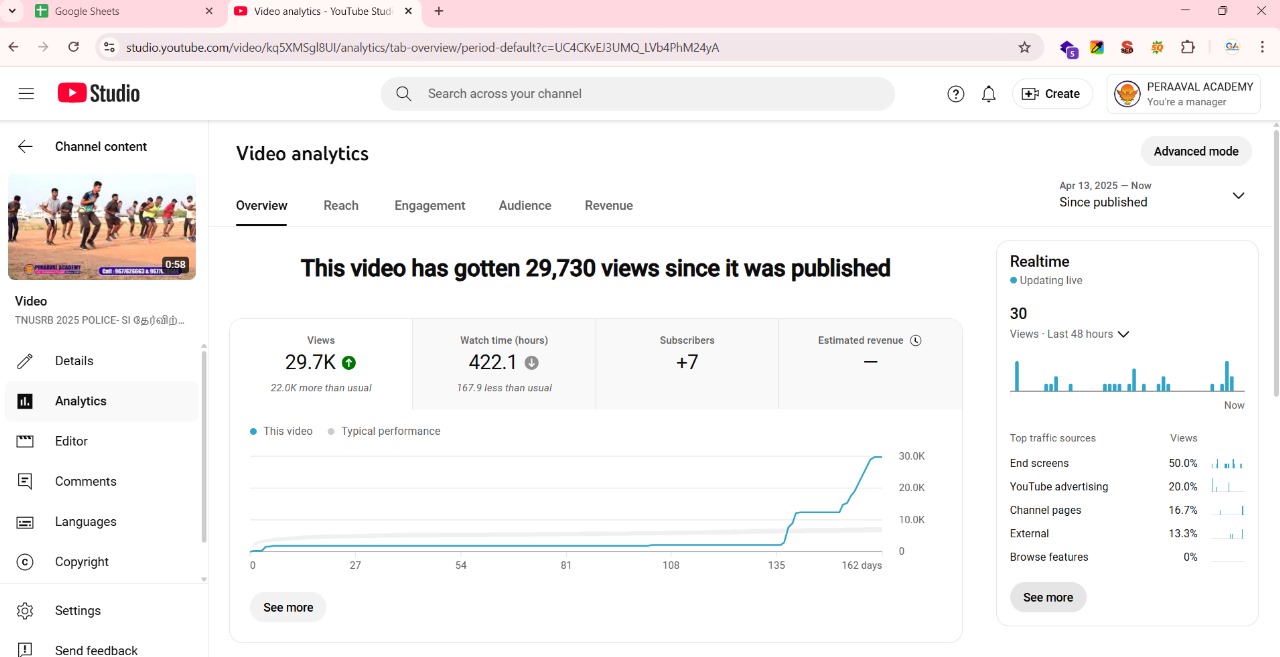
Task: Click the Details pencil icon in sidebar
Action: [25, 361]
